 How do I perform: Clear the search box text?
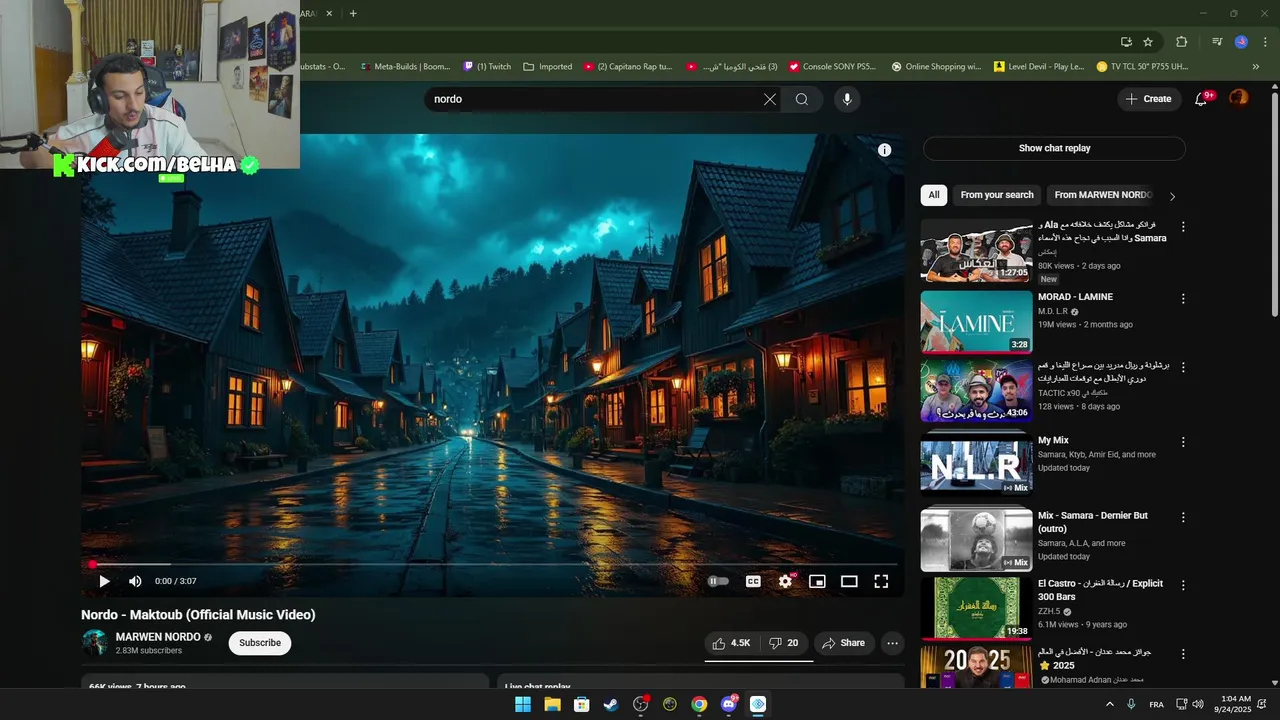coord(769,99)
